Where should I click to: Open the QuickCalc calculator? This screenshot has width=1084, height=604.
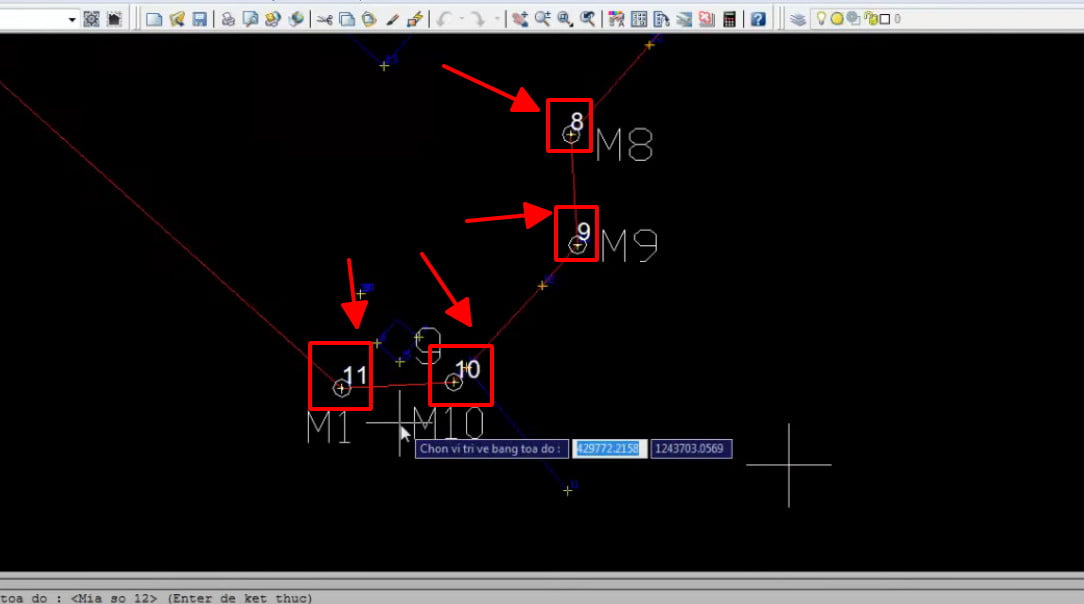point(729,19)
